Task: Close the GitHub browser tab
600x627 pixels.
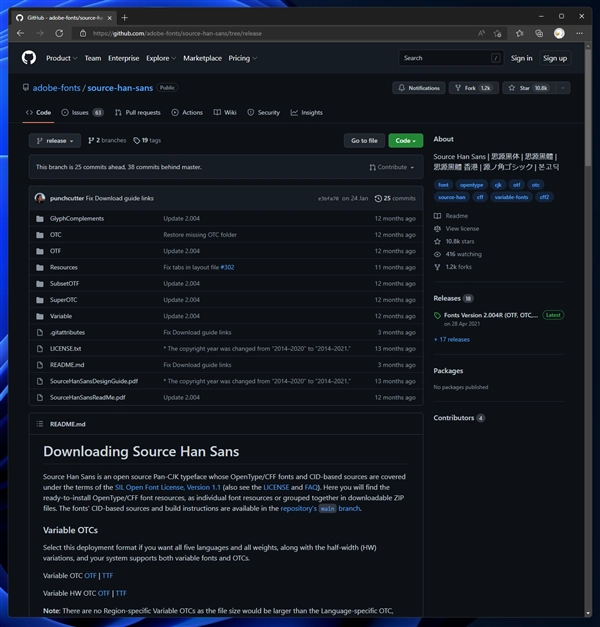Action: pos(110,18)
